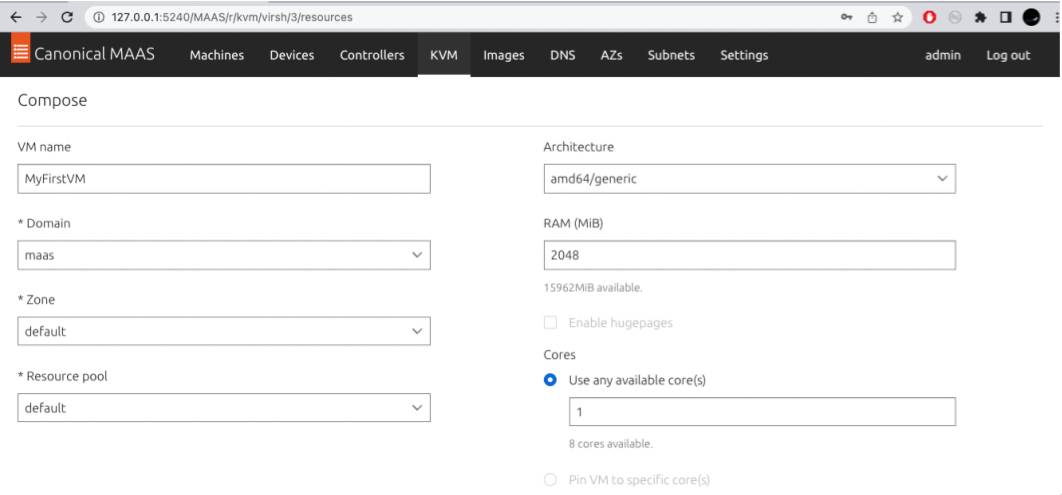Click the browser back arrow
The height and width of the screenshot is (495, 1062).
(16, 17)
